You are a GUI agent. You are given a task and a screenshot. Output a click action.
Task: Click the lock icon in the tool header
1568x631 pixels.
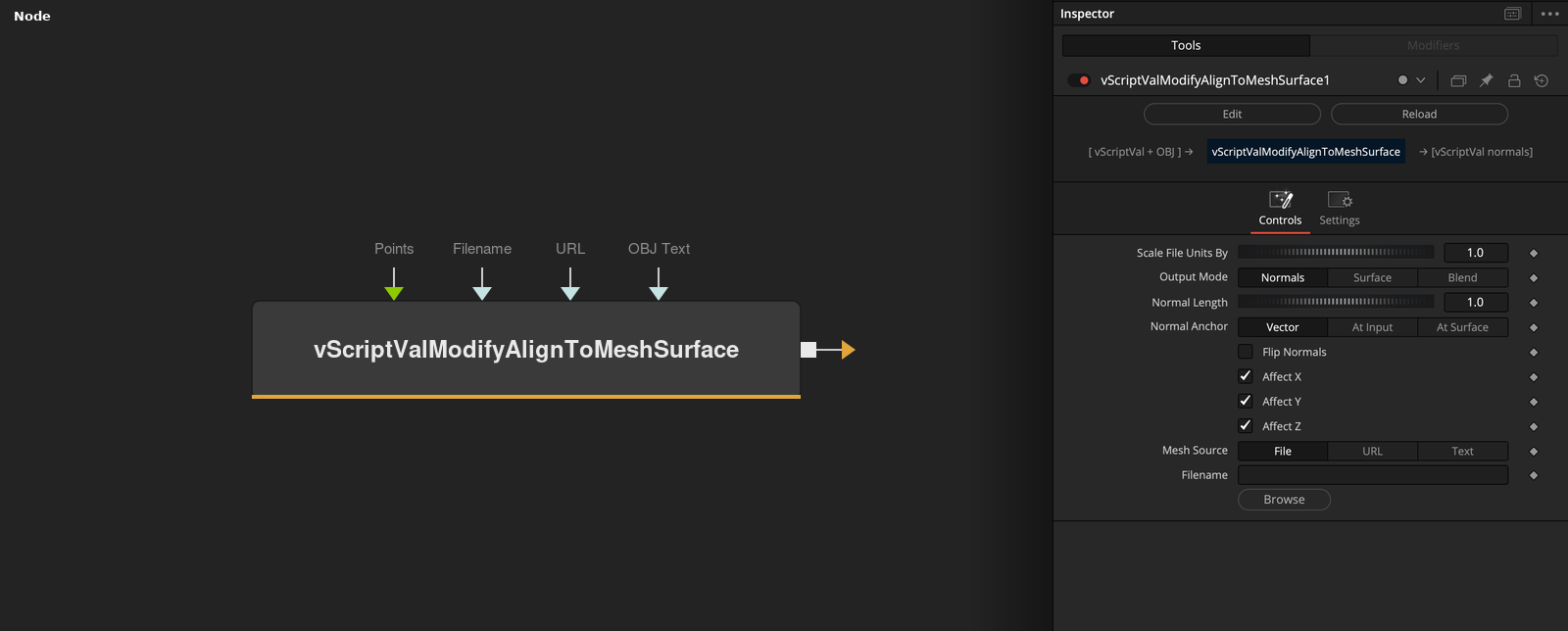pos(1514,80)
